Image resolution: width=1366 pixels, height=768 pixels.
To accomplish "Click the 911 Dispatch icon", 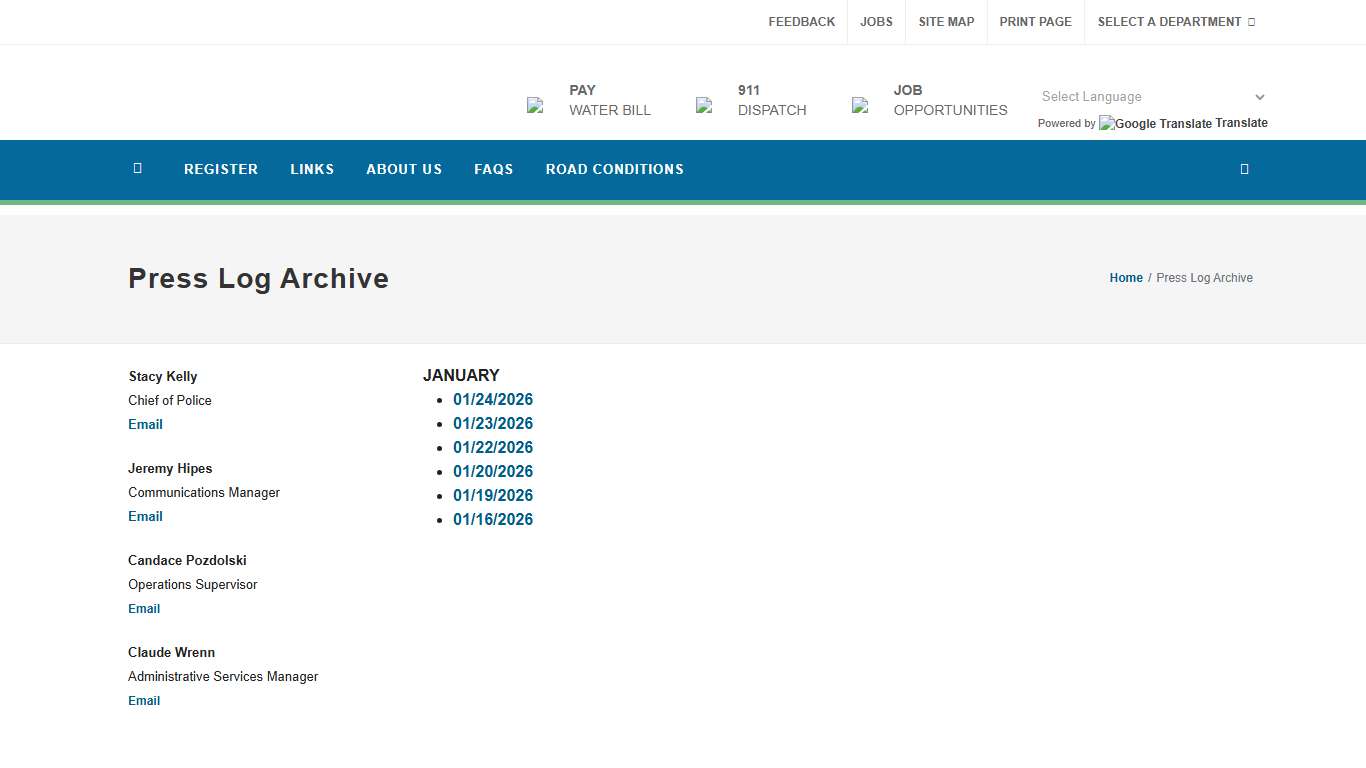I will 704,105.
